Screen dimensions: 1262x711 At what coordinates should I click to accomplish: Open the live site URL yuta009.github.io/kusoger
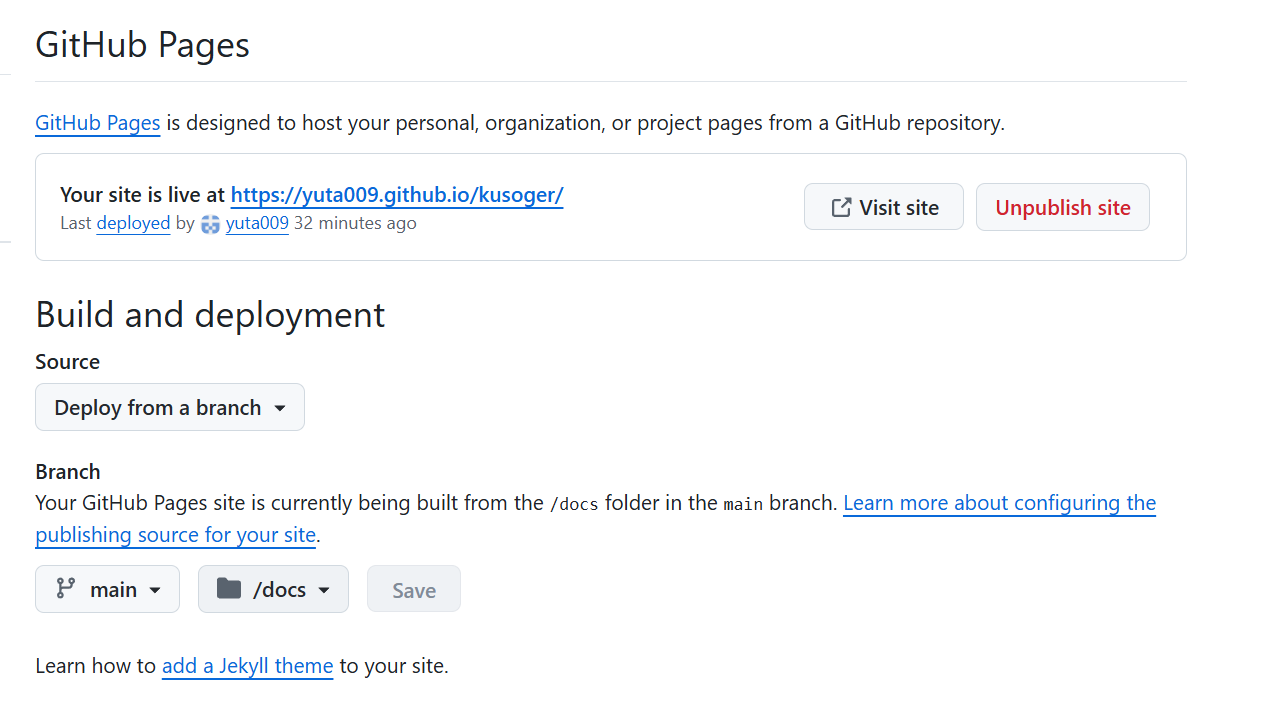click(x=397, y=195)
